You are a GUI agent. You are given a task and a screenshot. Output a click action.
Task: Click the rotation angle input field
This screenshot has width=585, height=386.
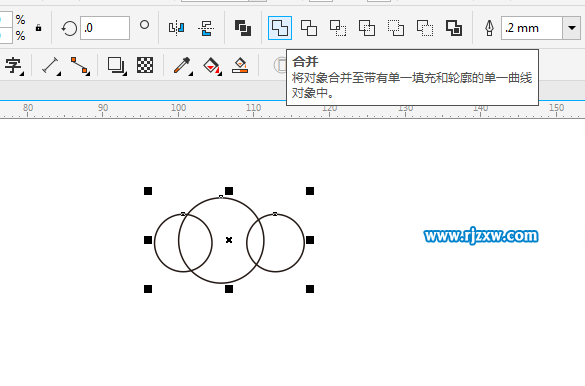[x=105, y=28]
